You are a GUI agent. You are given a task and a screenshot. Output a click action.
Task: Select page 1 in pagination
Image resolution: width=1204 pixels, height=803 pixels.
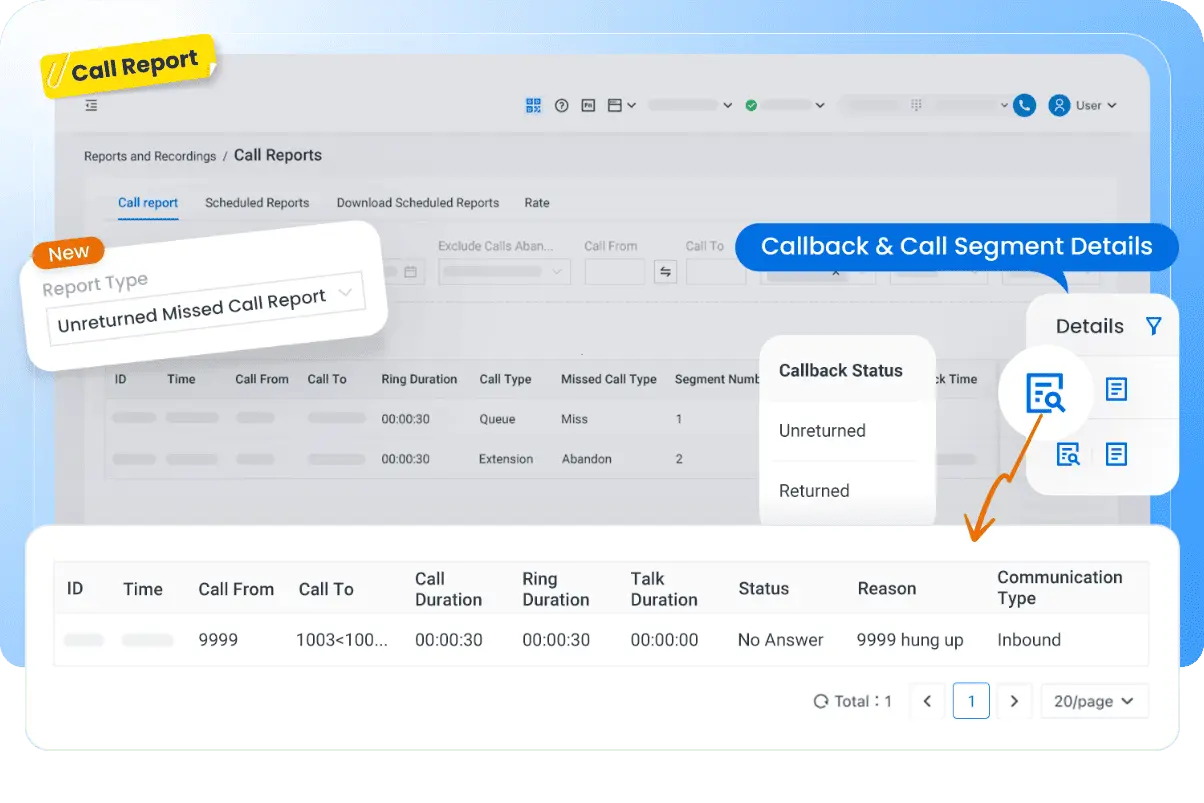tap(971, 701)
